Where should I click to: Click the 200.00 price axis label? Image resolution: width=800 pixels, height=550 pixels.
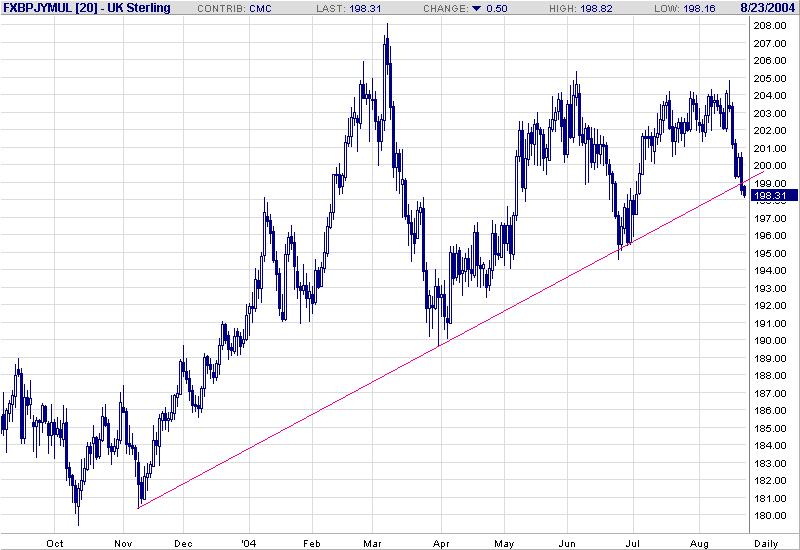click(770, 166)
